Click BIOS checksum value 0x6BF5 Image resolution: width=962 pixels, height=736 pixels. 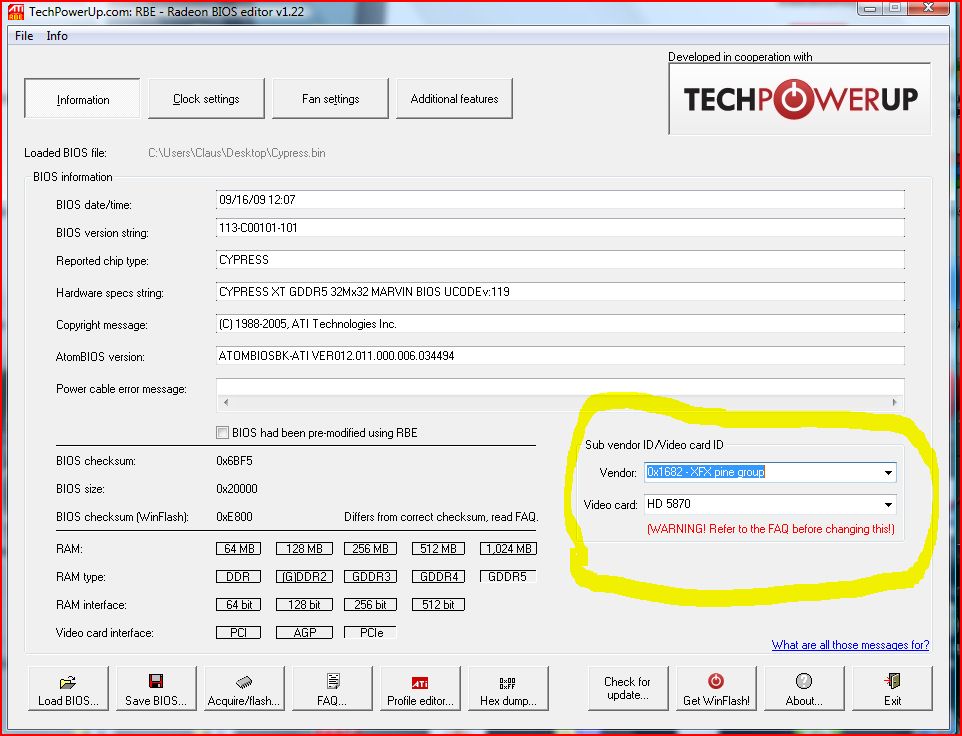click(234, 461)
